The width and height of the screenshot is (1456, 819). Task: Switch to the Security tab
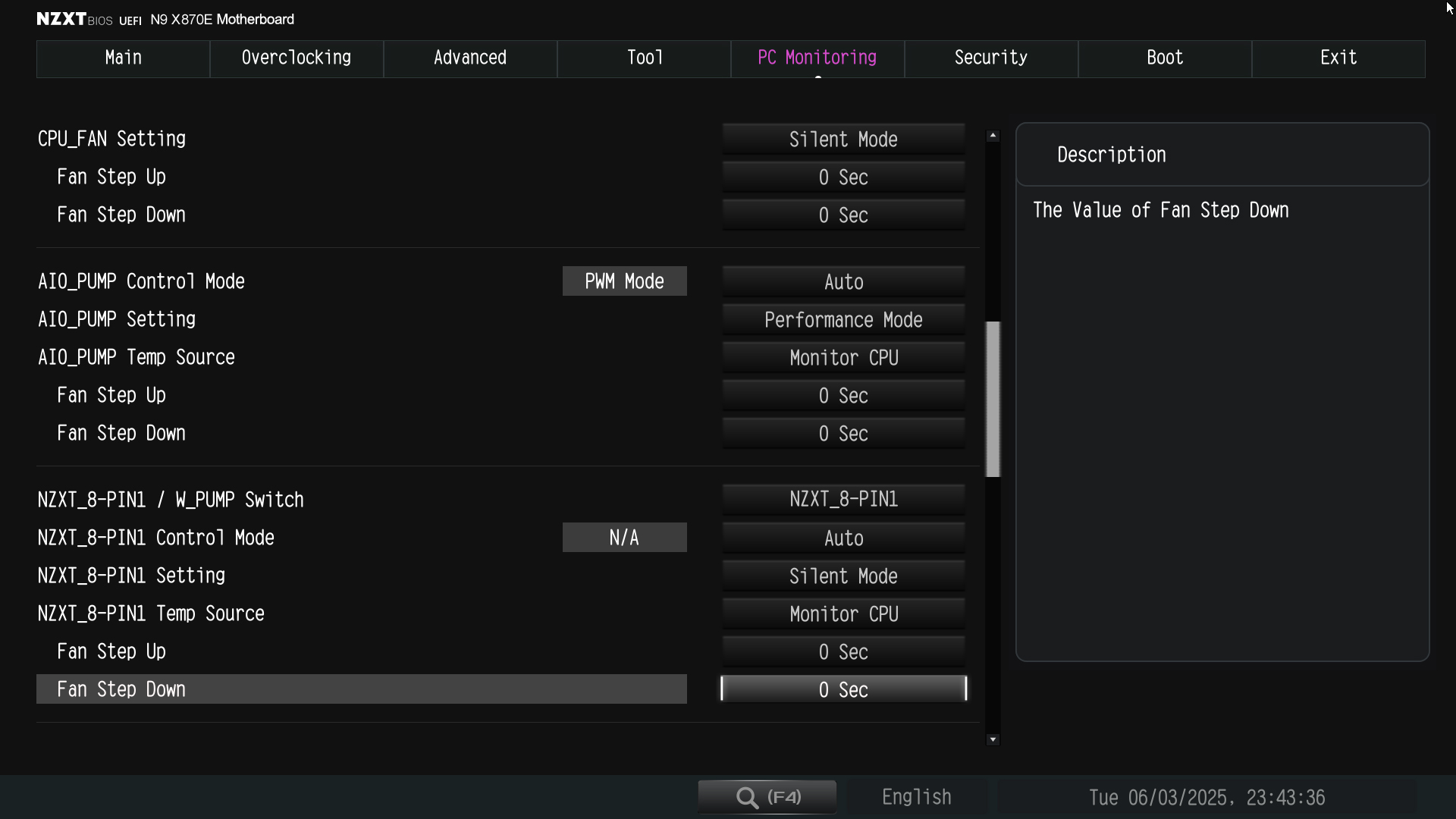990,58
